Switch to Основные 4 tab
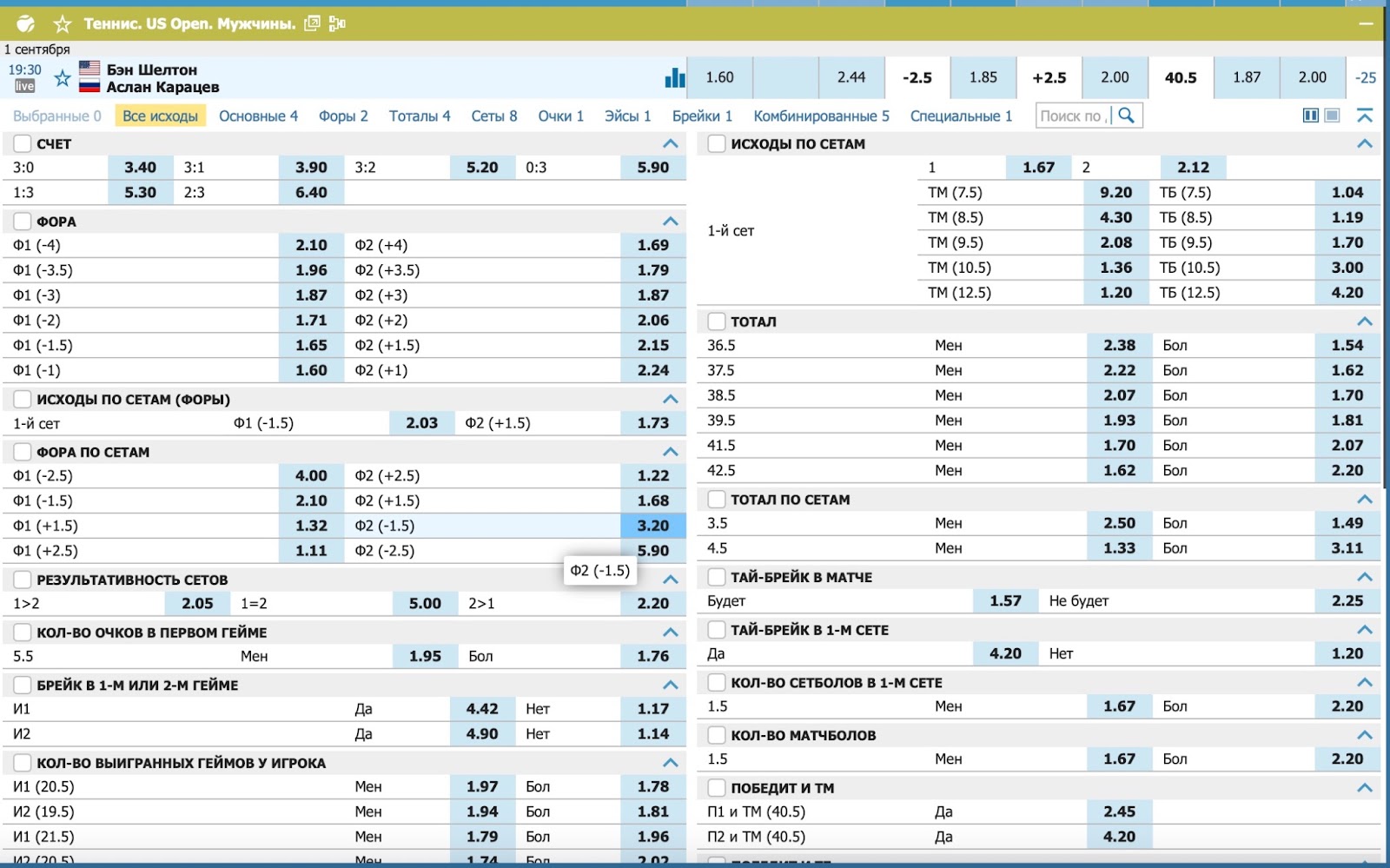1390x868 pixels. pos(258,116)
